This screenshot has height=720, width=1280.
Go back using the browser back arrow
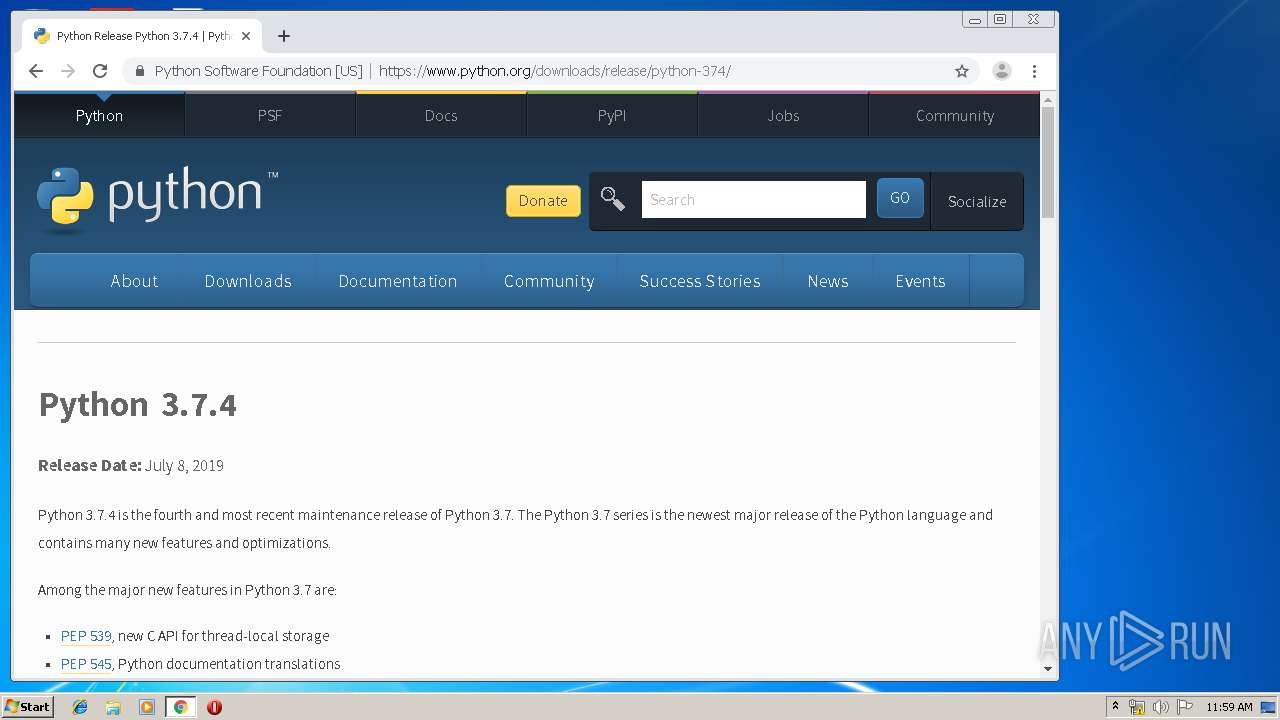coord(36,71)
